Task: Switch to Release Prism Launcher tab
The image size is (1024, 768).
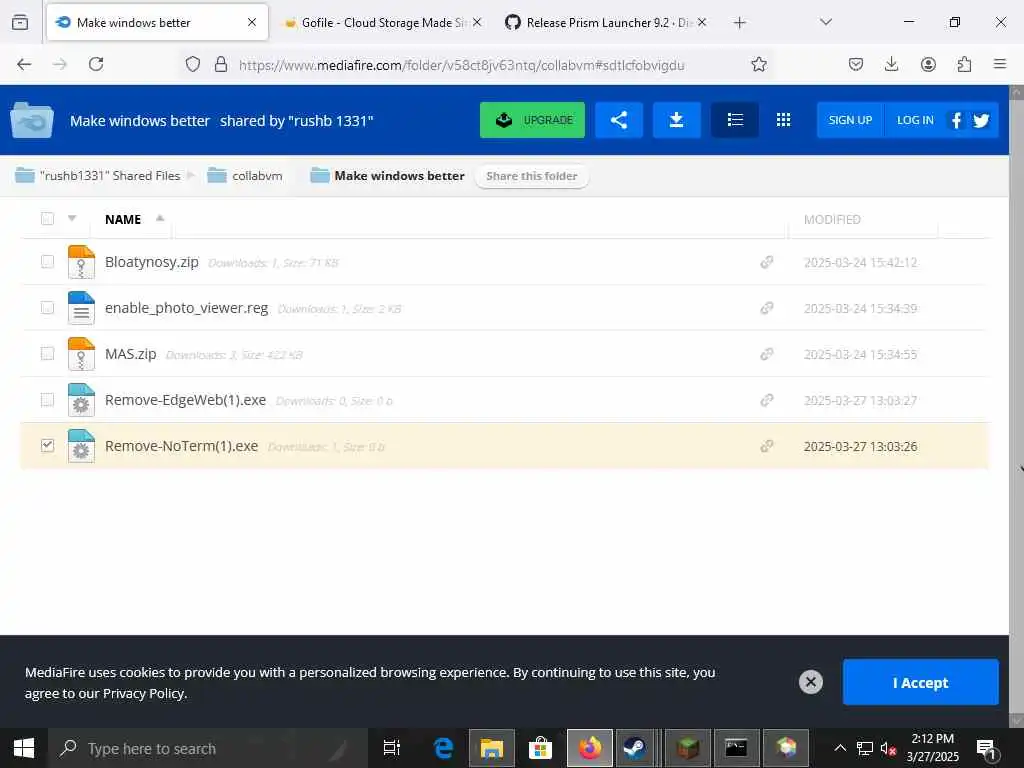Action: 605,22
